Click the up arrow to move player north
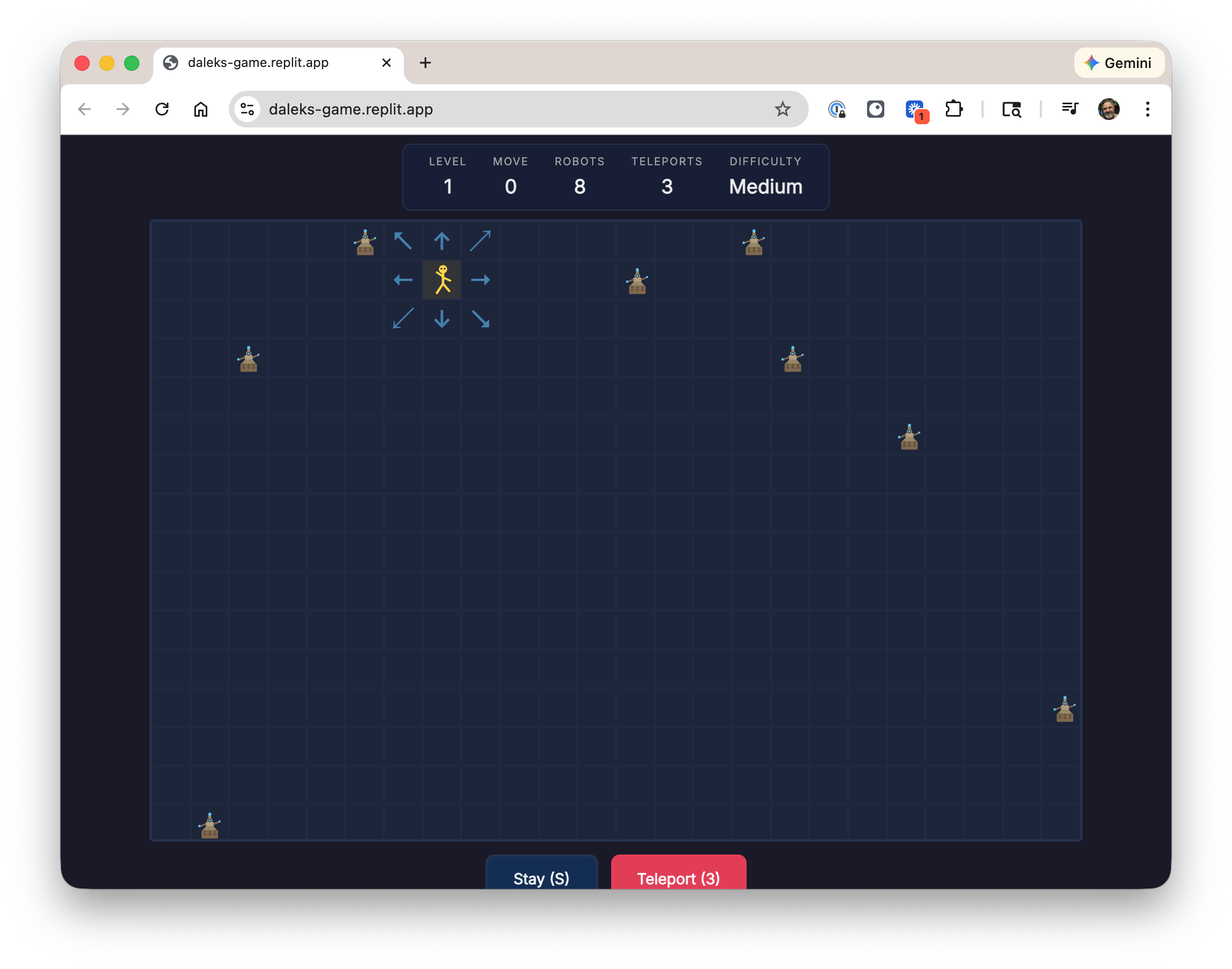 click(x=442, y=240)
